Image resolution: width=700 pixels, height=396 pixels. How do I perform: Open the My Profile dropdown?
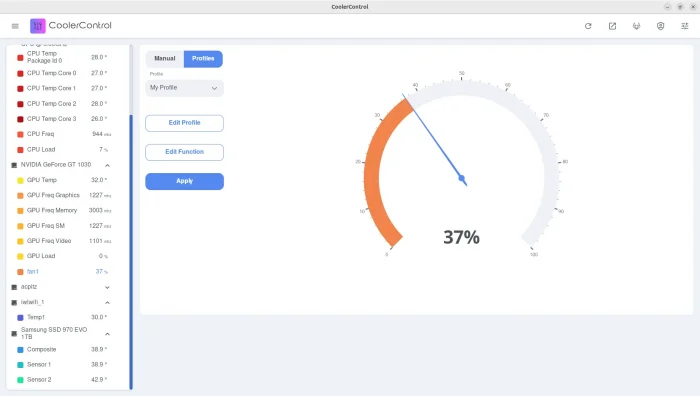point(184,88)
